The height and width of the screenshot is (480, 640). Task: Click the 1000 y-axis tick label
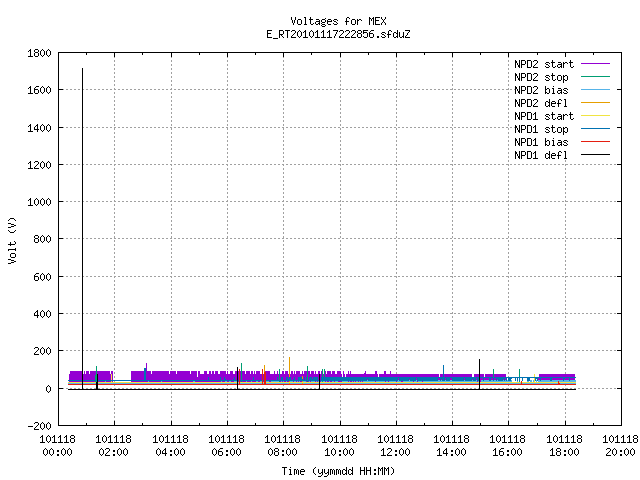coord(39,202)
